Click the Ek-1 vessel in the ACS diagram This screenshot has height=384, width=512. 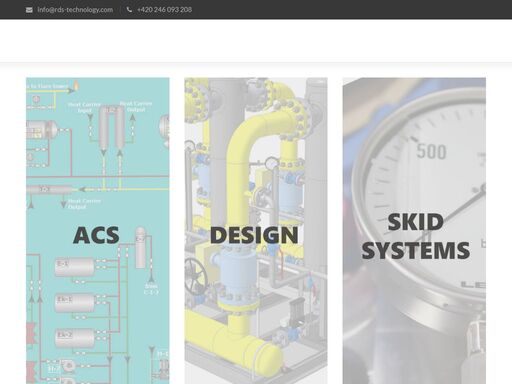click(74, 303)
